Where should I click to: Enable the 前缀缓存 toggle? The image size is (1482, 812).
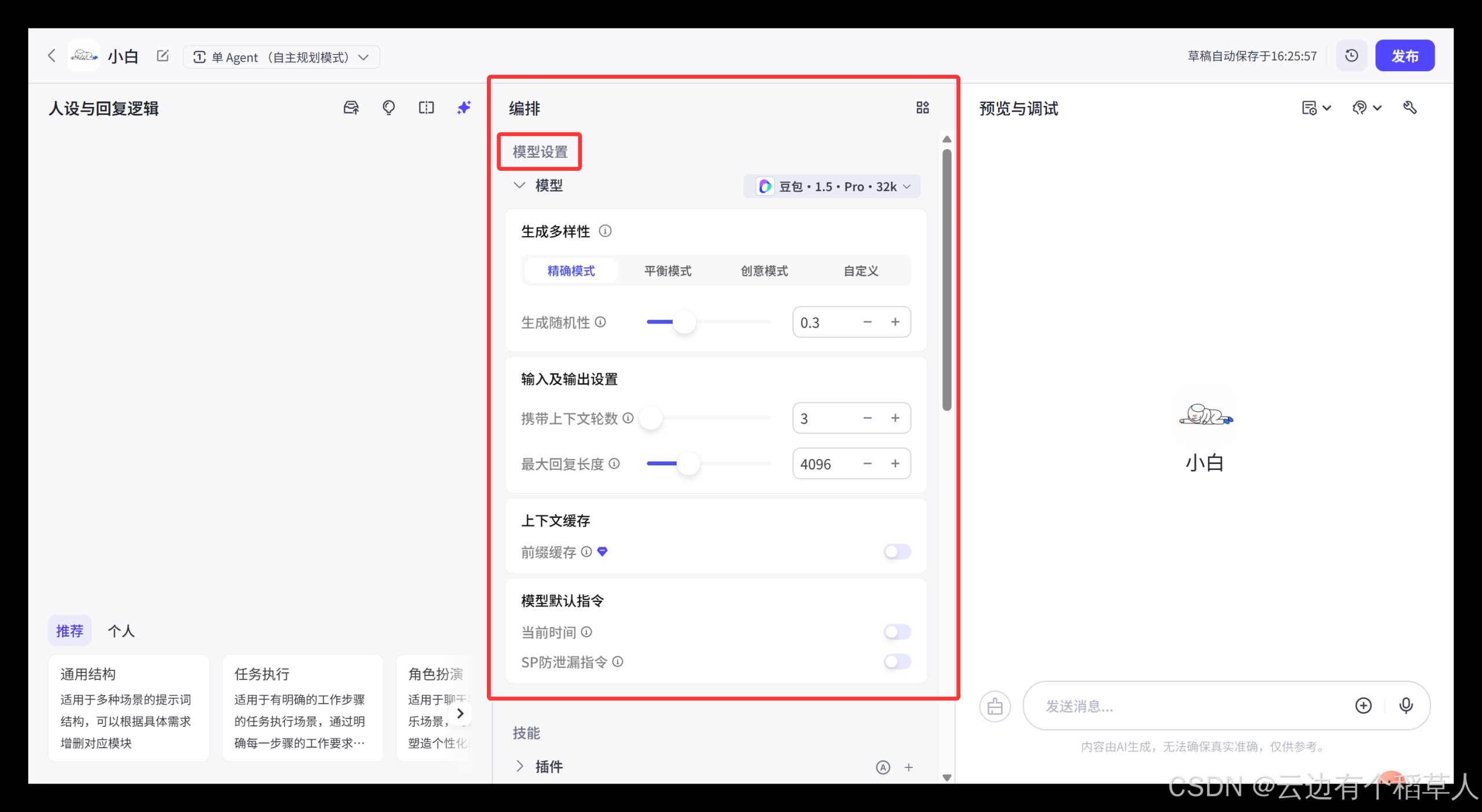click(x=896, y=552)
